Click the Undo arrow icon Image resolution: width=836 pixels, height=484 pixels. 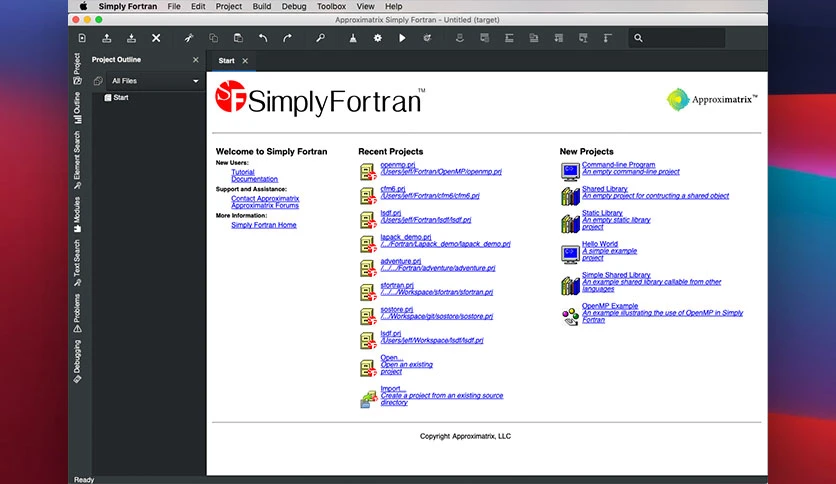pos(263,38)
